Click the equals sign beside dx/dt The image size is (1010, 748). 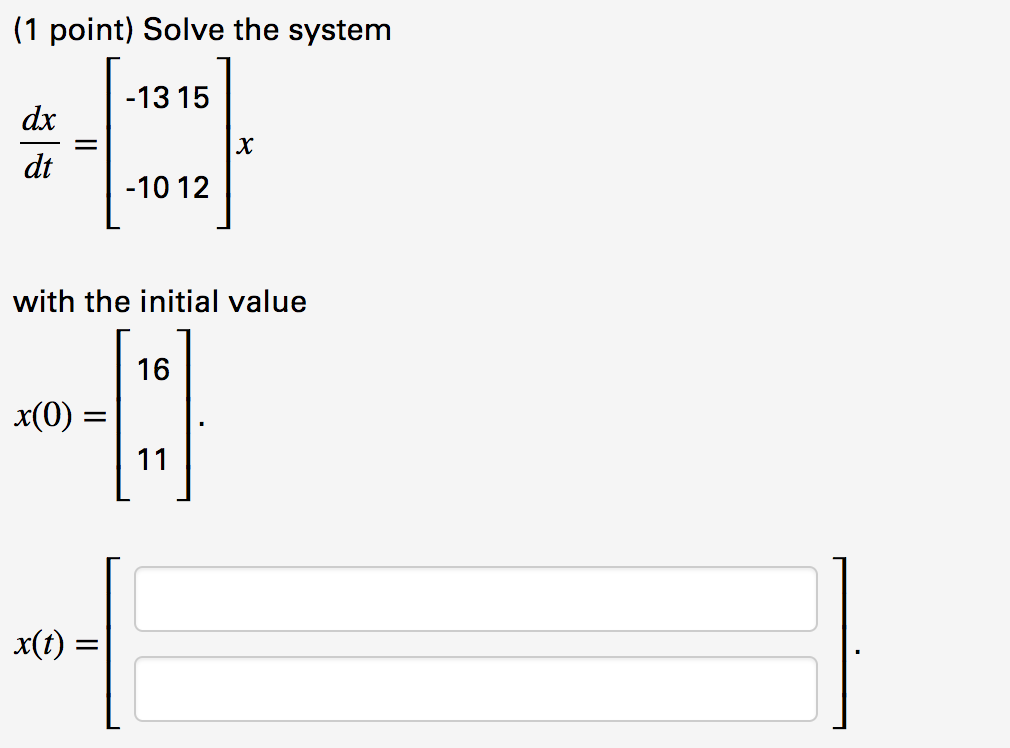coord(85,143)
